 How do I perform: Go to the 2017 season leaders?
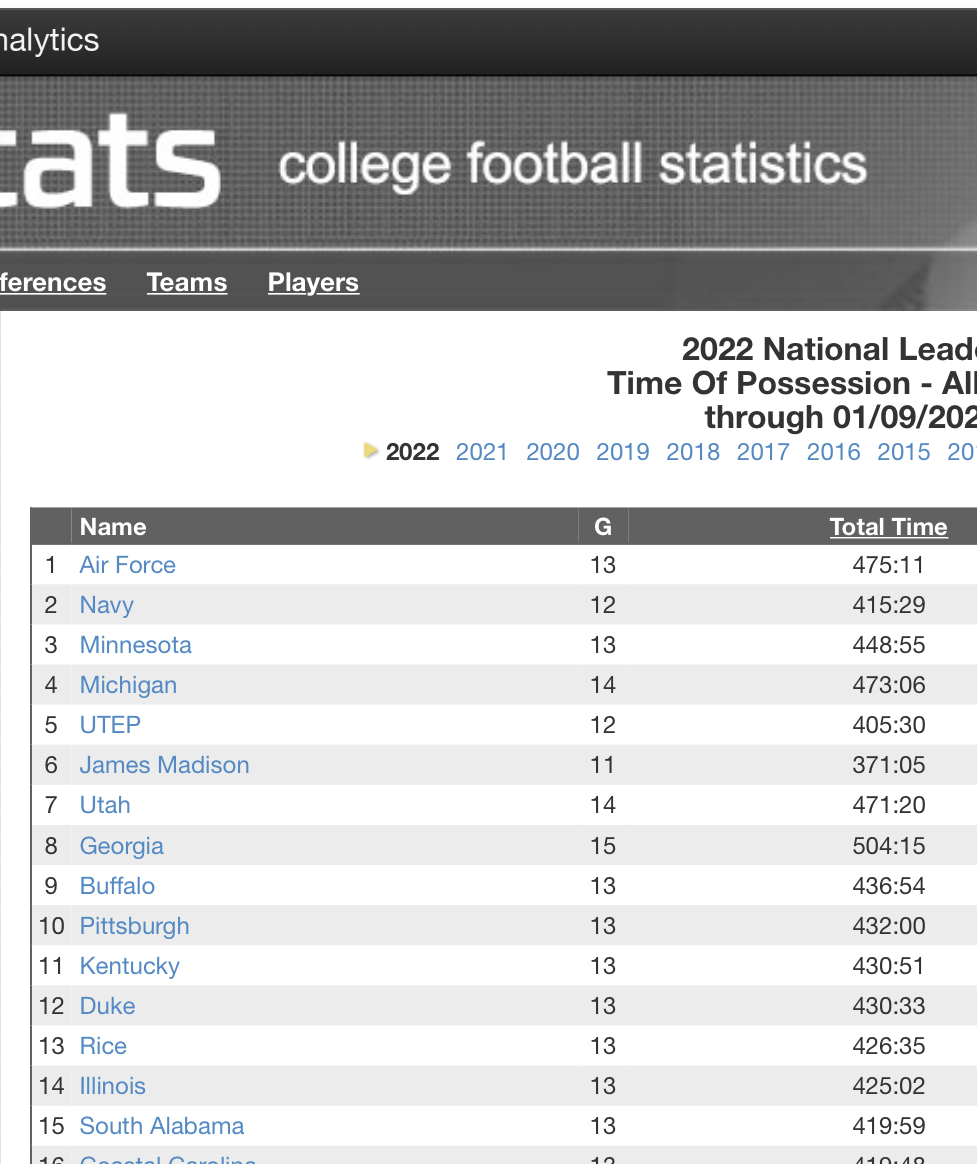763,452
